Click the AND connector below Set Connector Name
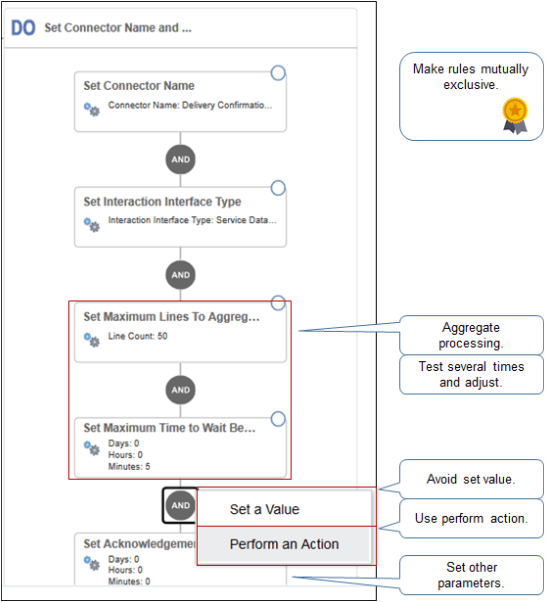Image resolution: width=545 pixels, height=602 pixels. (x=180, y=159)
